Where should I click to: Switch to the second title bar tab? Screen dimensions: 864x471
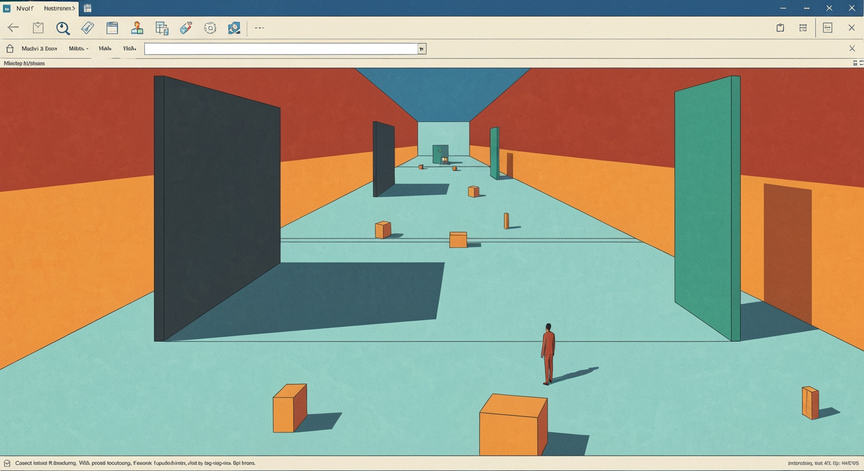click(59, 8)
